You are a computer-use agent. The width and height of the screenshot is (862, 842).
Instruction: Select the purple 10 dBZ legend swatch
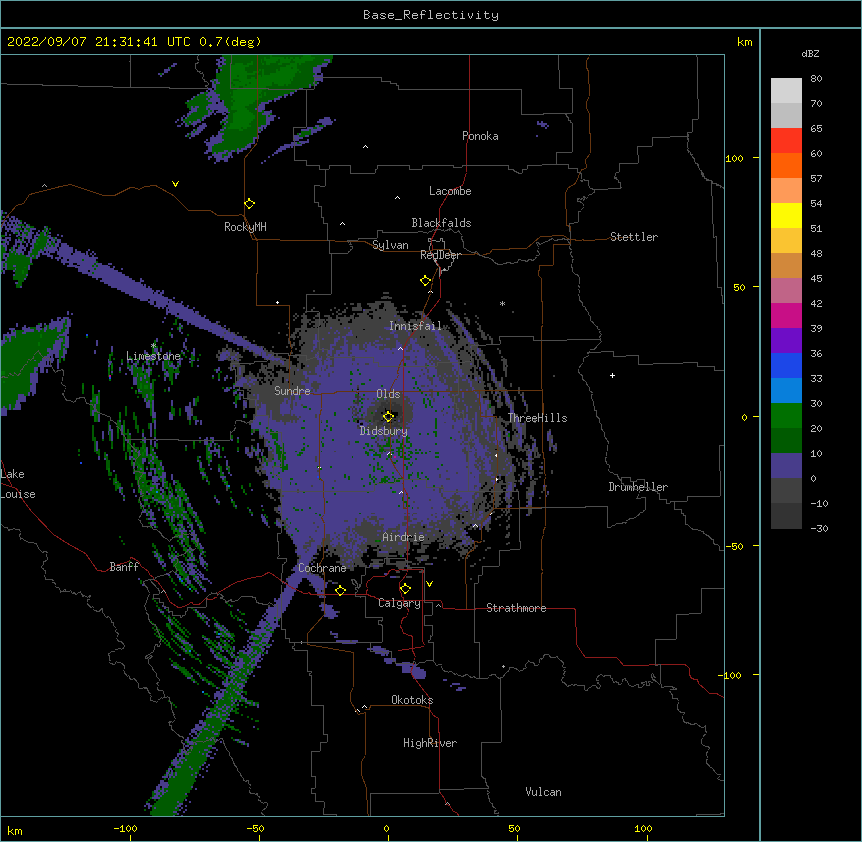[786, 466]
